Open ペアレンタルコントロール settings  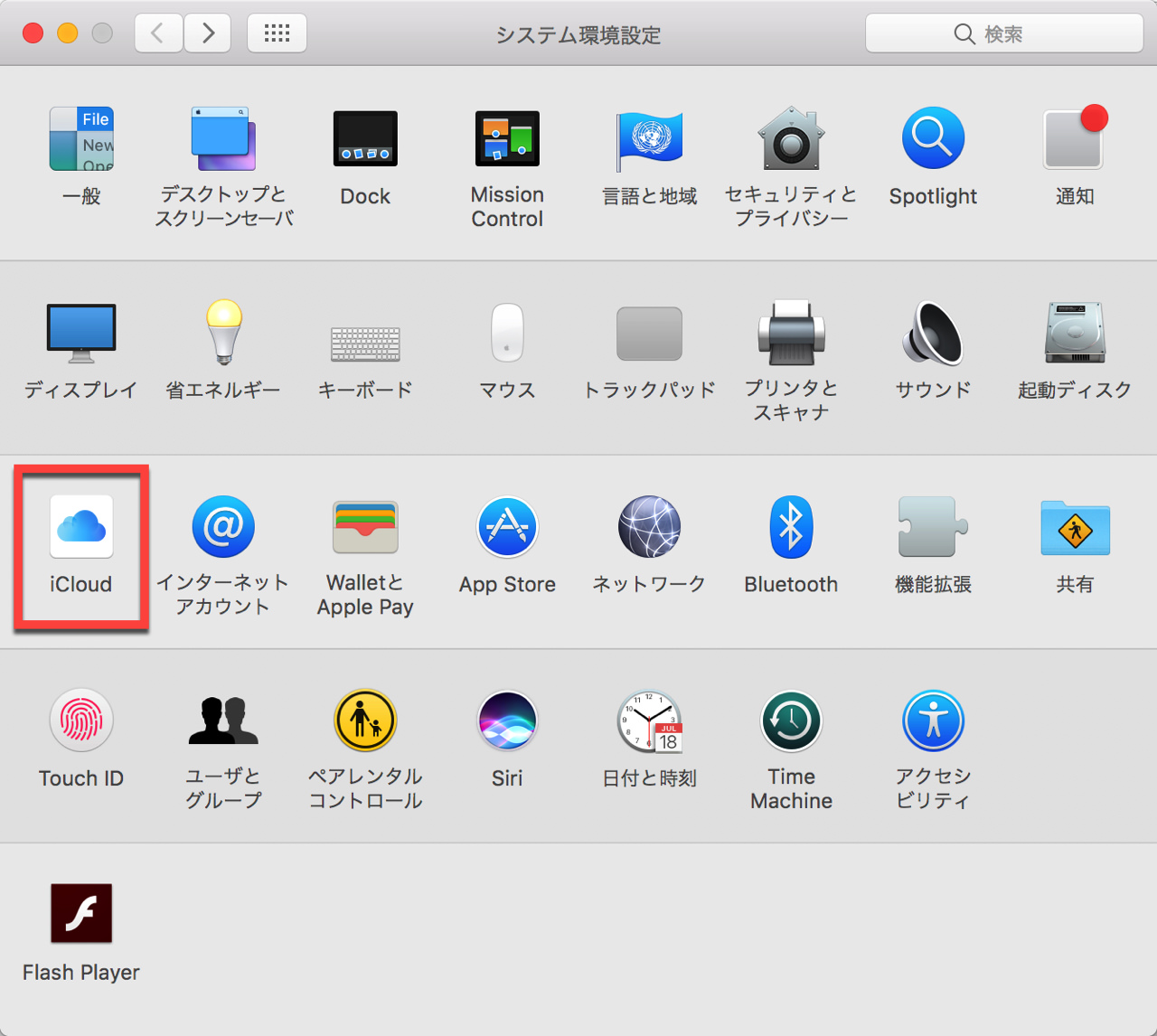pos(365,720)
